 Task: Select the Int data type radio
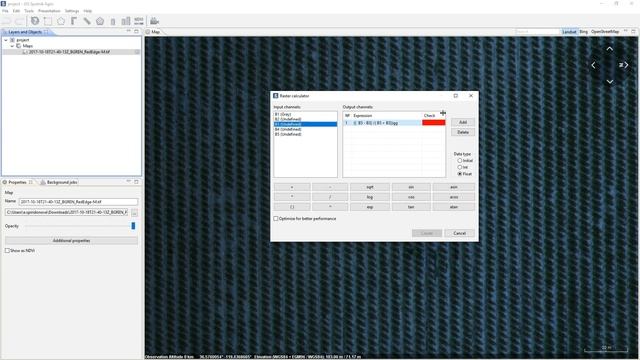tap(460, 167)
